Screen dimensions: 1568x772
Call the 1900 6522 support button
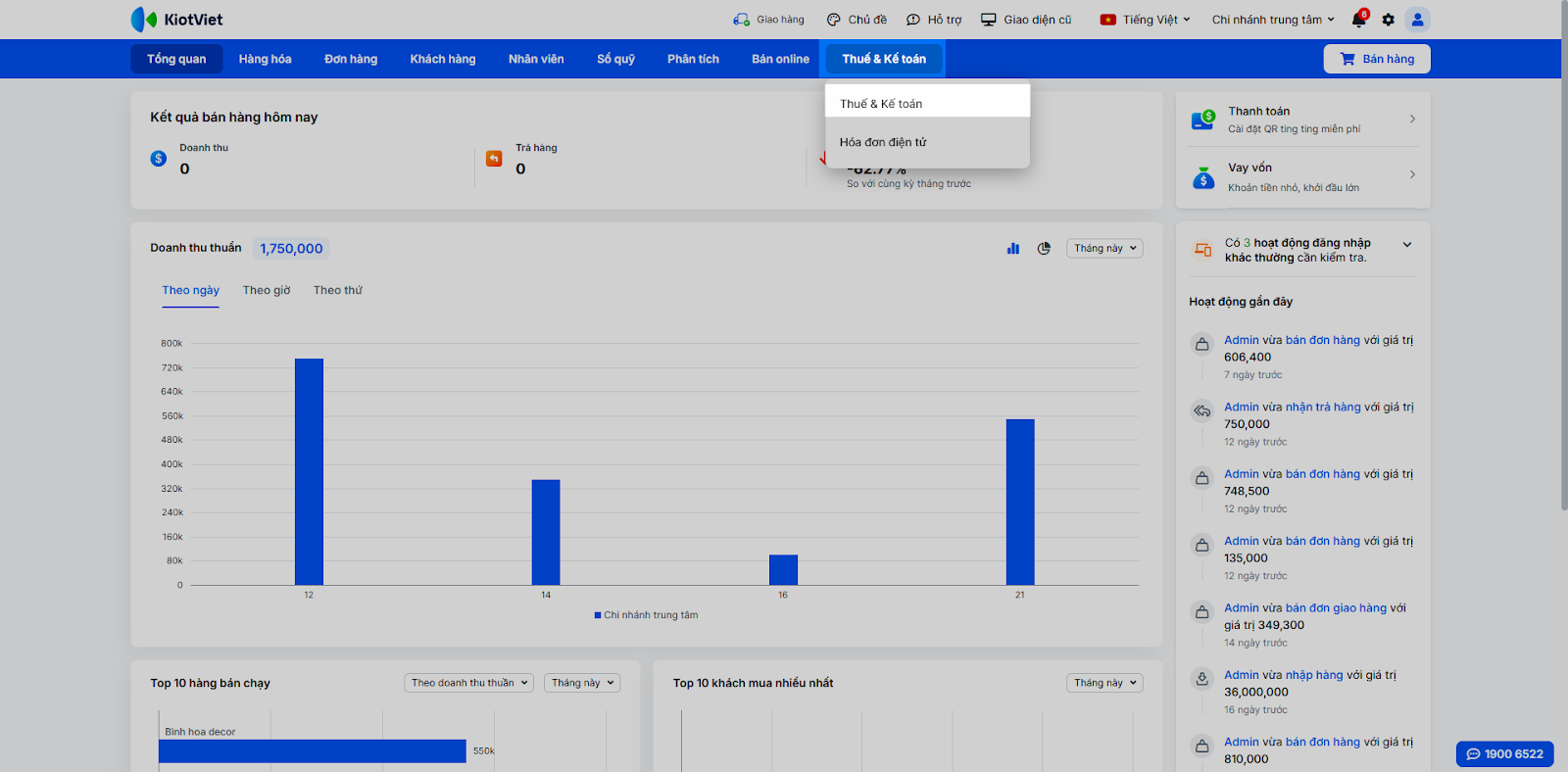1505,753
